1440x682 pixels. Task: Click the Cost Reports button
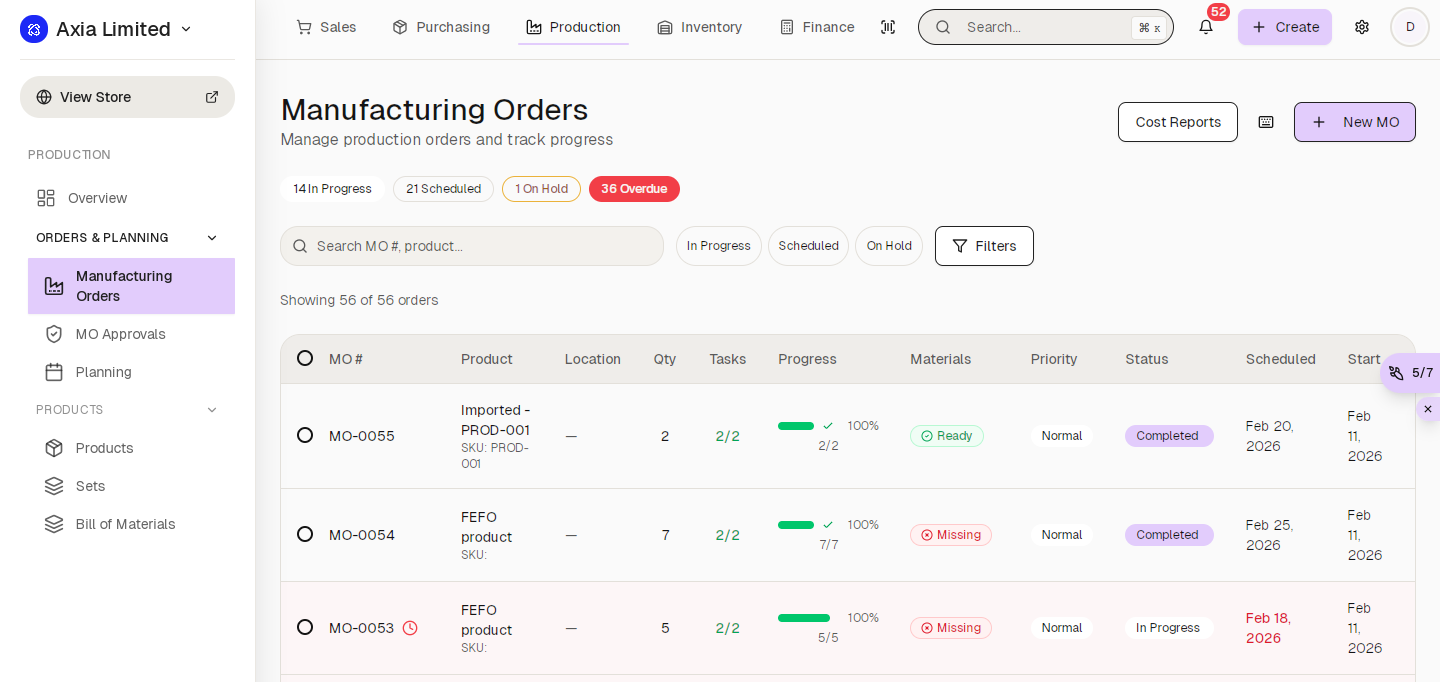pyautogui.click(x=1177, y=122)
